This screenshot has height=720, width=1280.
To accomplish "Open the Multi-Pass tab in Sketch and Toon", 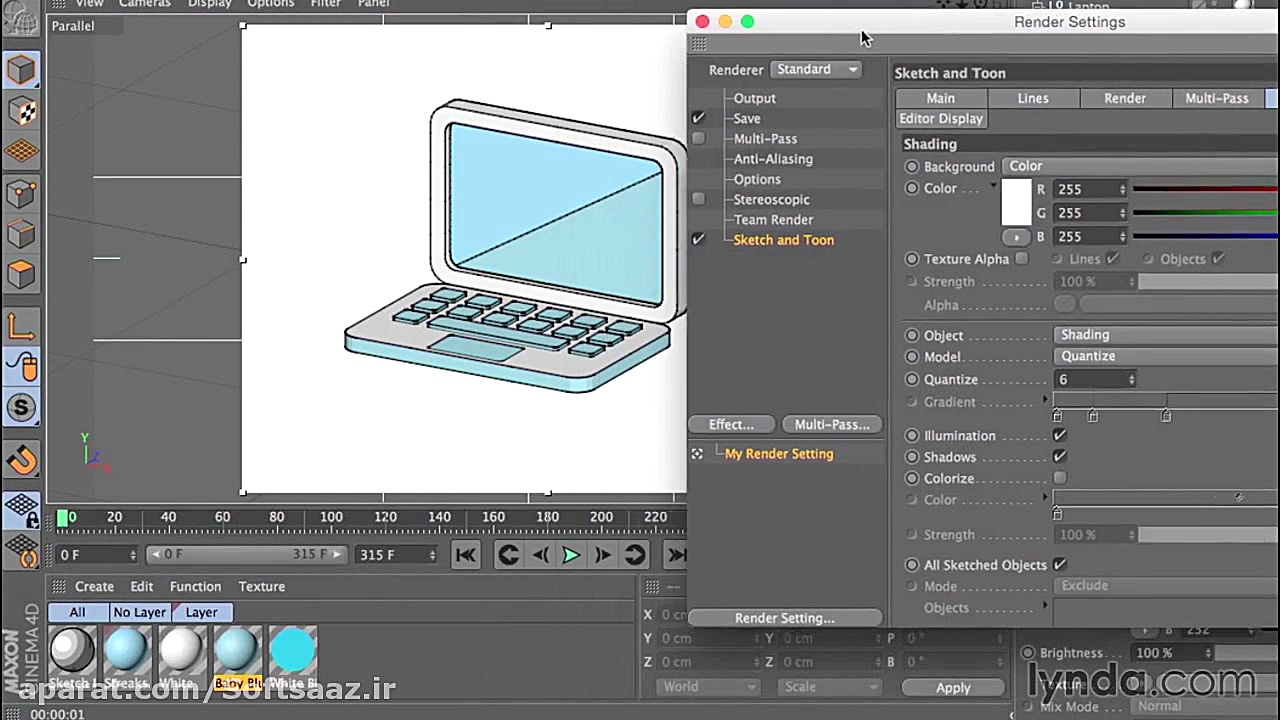I will coord(1217,98).
